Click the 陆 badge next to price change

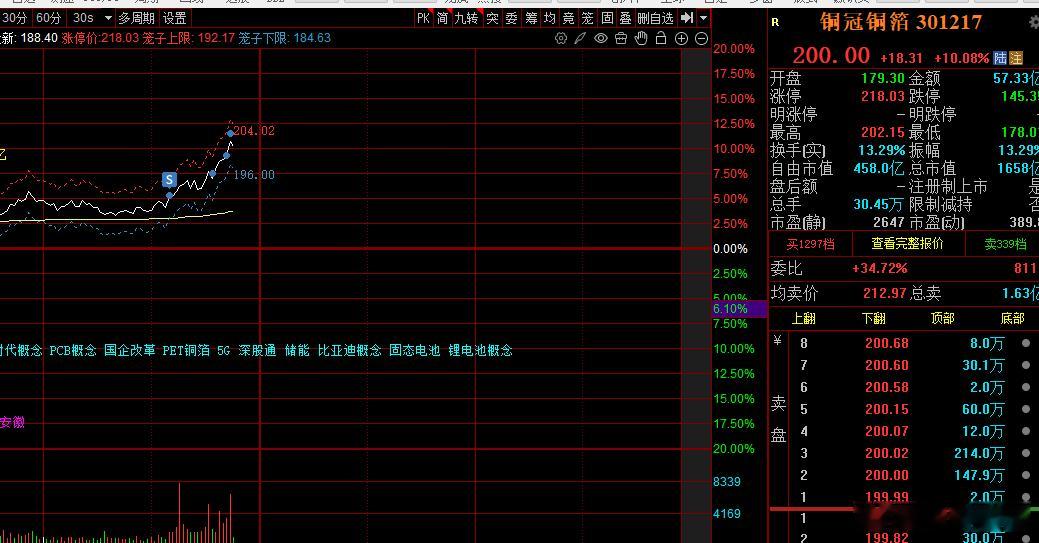coord(1000,58)
